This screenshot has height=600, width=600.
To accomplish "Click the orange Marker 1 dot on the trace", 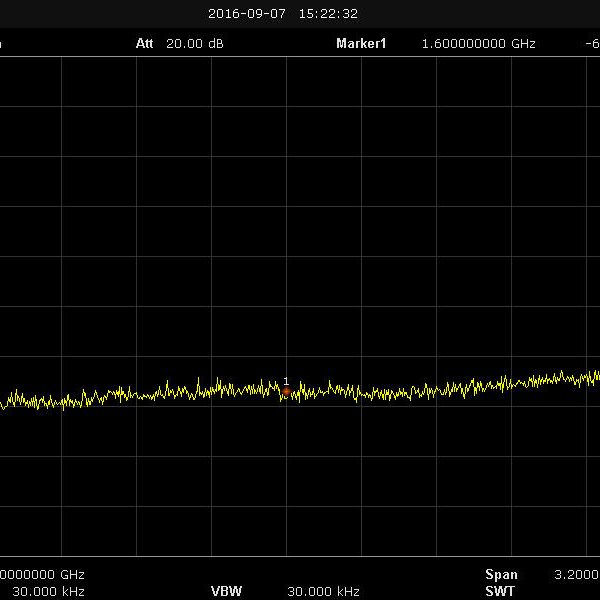I will pyautogui.click(x=286, y=392).
